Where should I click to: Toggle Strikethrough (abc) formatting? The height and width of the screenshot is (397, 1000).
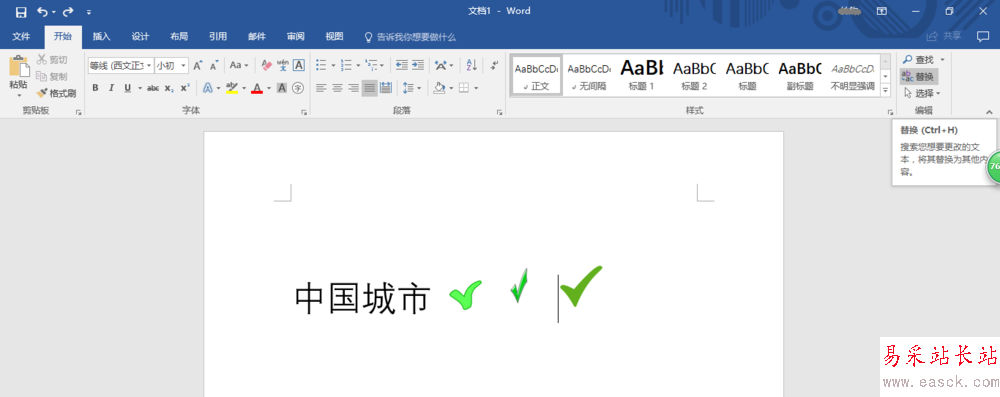pyautogui.click(x=152, y=88)
